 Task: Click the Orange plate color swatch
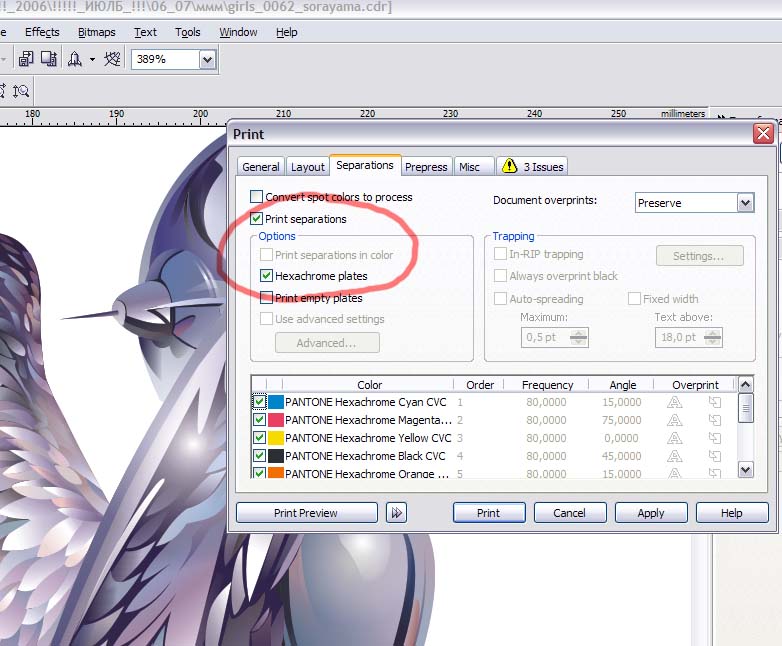point(276,472)
